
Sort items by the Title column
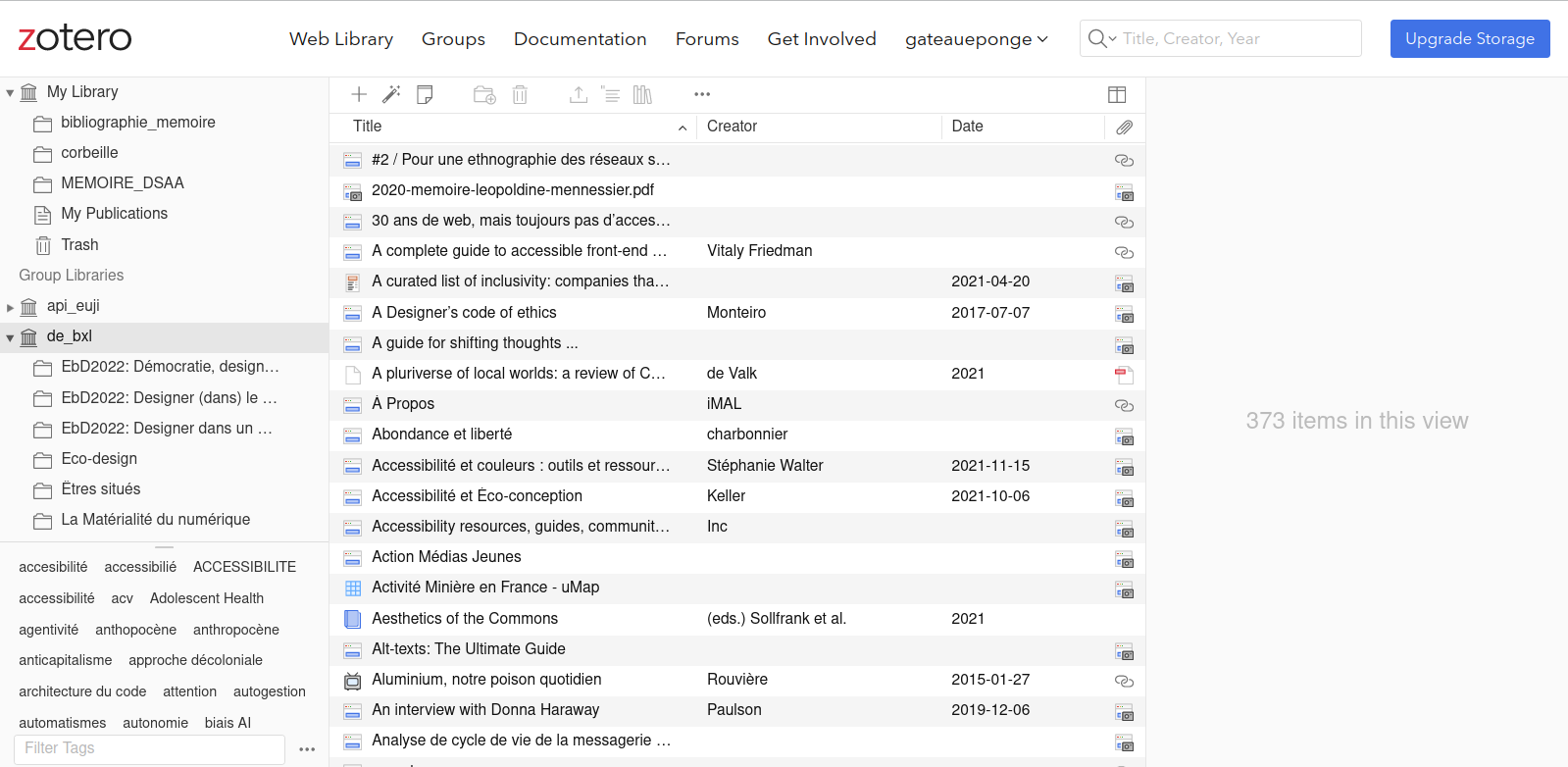[x=368, y=127]
